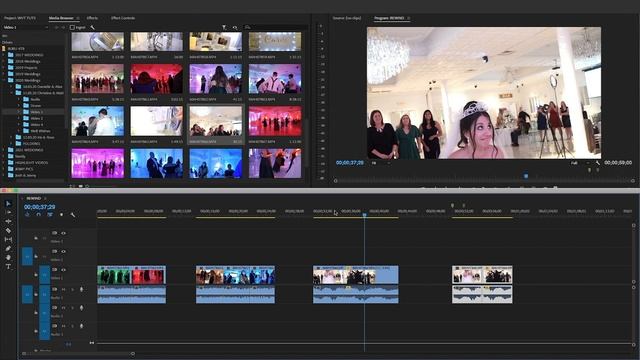This screenshot has width=640, height=360.
Task: Toggle Video 1 track eye visibility
Action: pyautogui.click(x=63, y=270)
